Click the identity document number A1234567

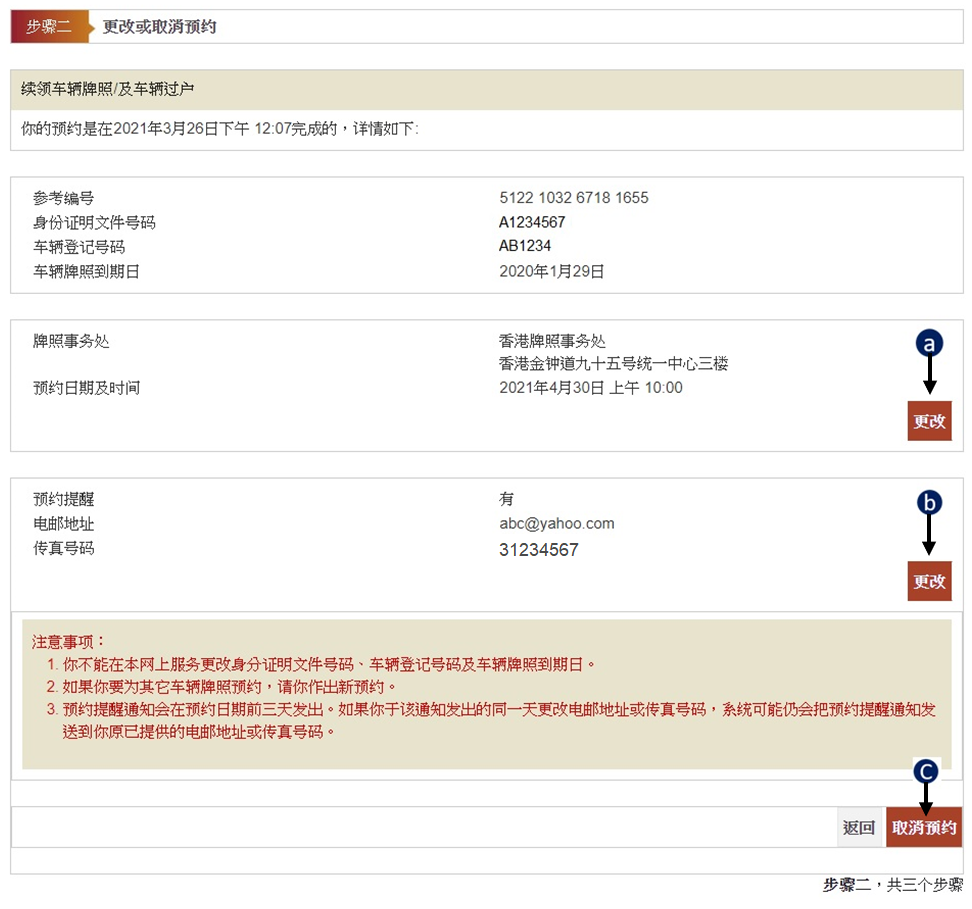532,222
